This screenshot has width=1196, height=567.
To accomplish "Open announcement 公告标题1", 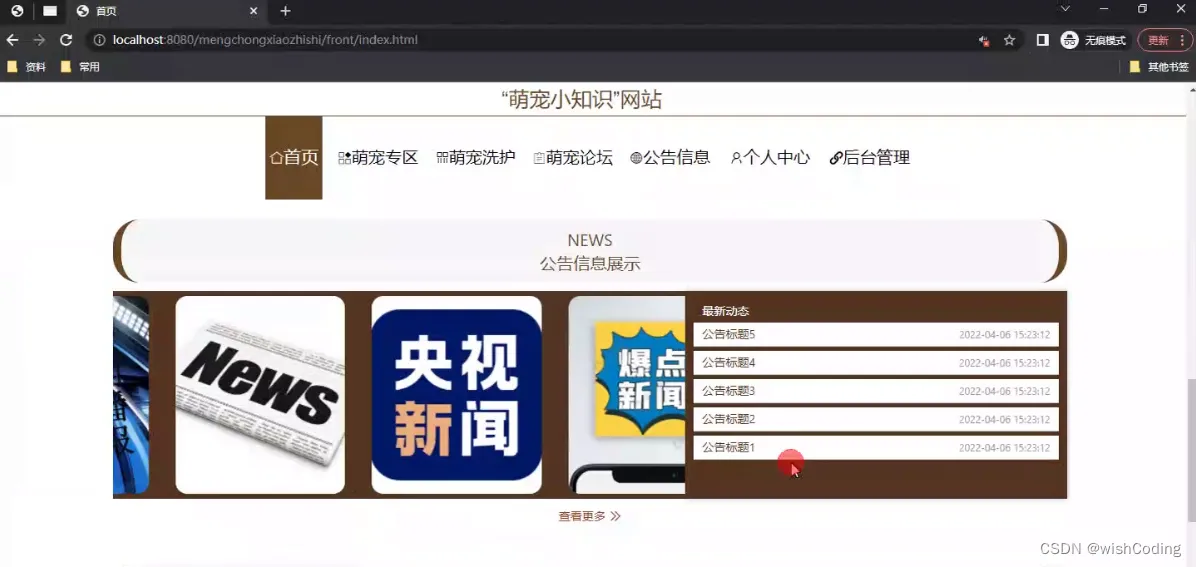I will click(x=876, y=447).
